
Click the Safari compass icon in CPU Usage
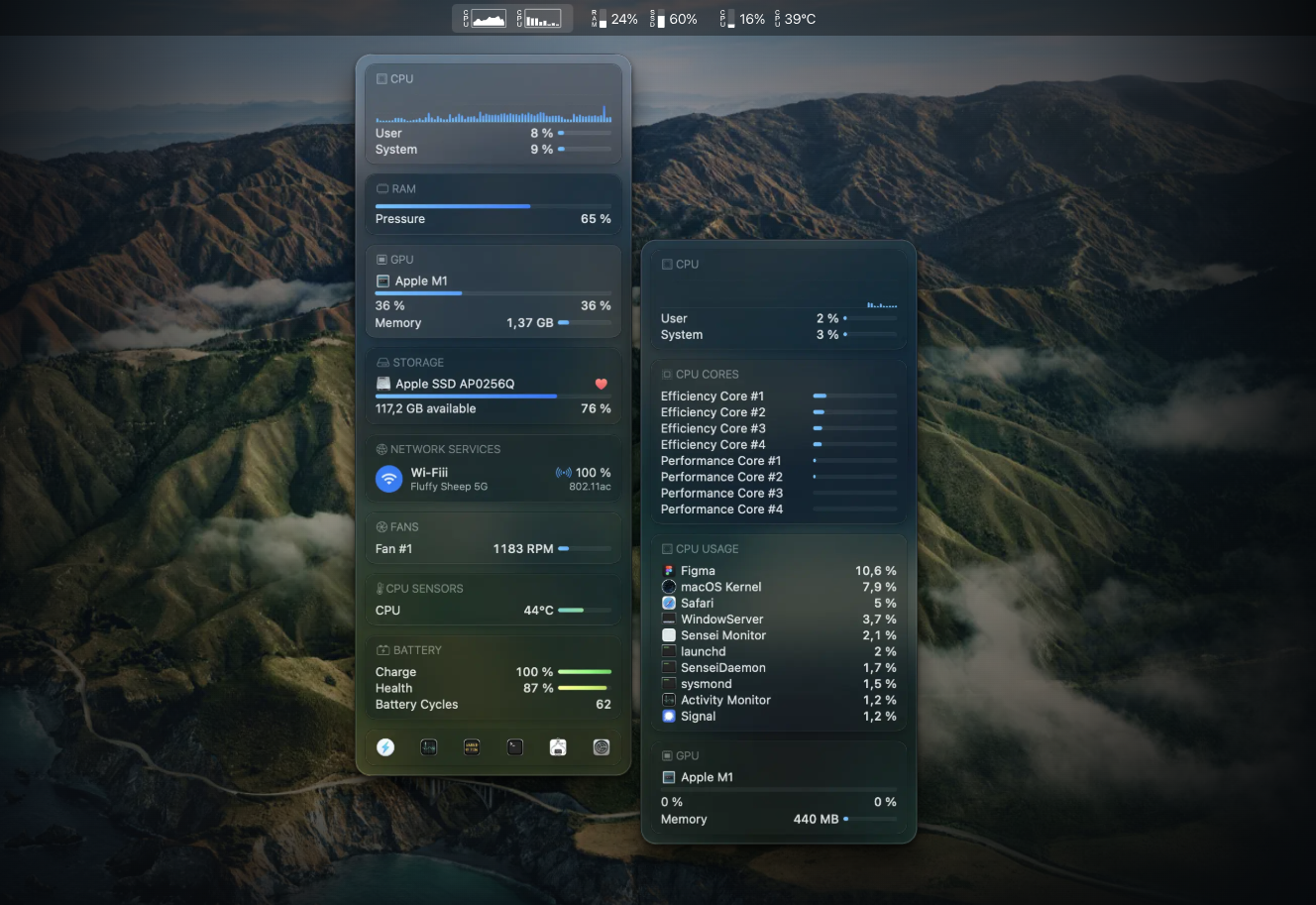point(669,603)
